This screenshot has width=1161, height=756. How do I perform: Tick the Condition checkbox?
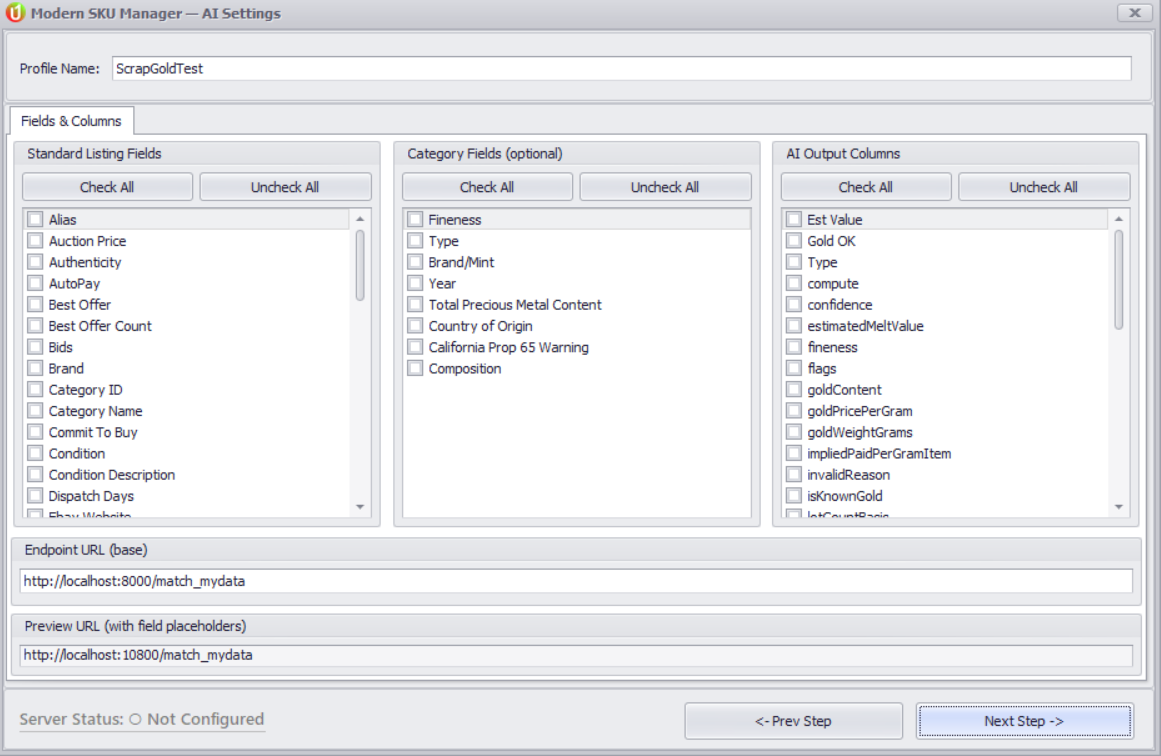[x=36, y=453]
